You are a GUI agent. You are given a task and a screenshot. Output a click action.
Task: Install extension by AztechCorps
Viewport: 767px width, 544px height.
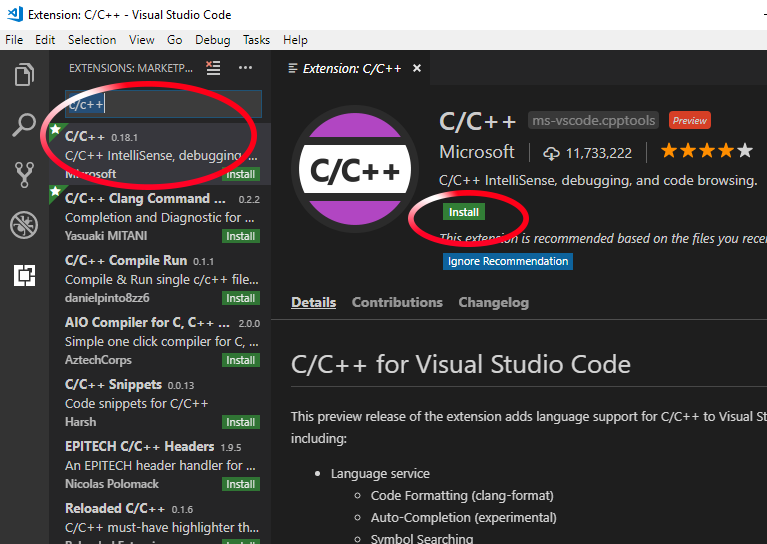pos(241,361)
